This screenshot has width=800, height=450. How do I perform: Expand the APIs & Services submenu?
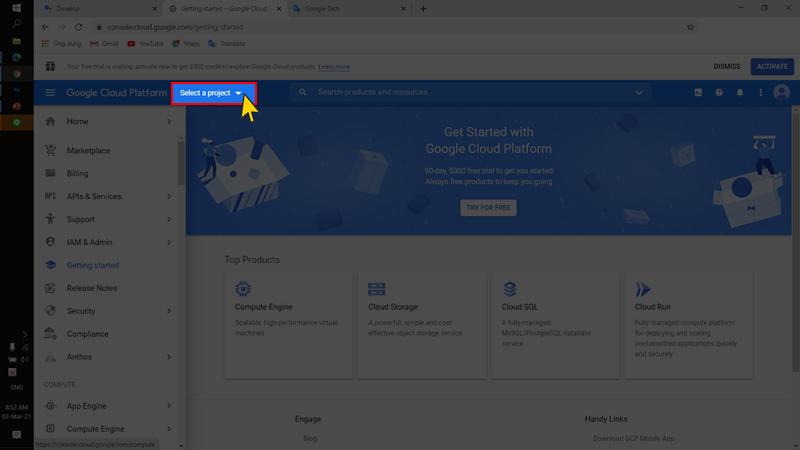pyautogui.click(x=169, y=197)
